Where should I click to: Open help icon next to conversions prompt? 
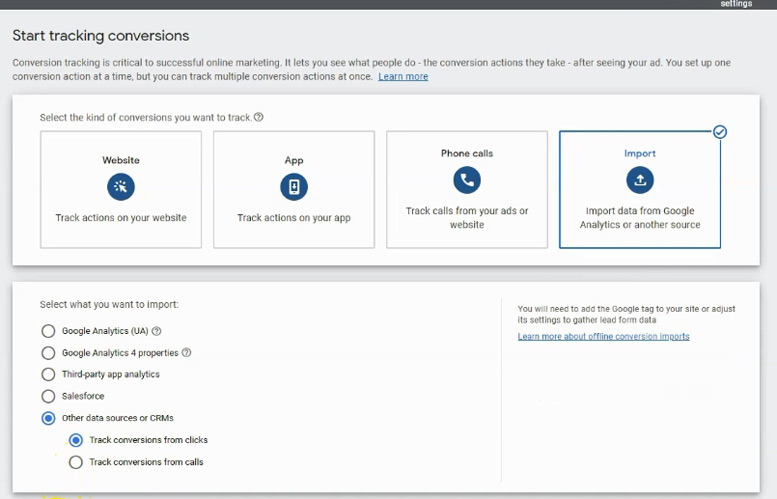(x=258, y=117)
